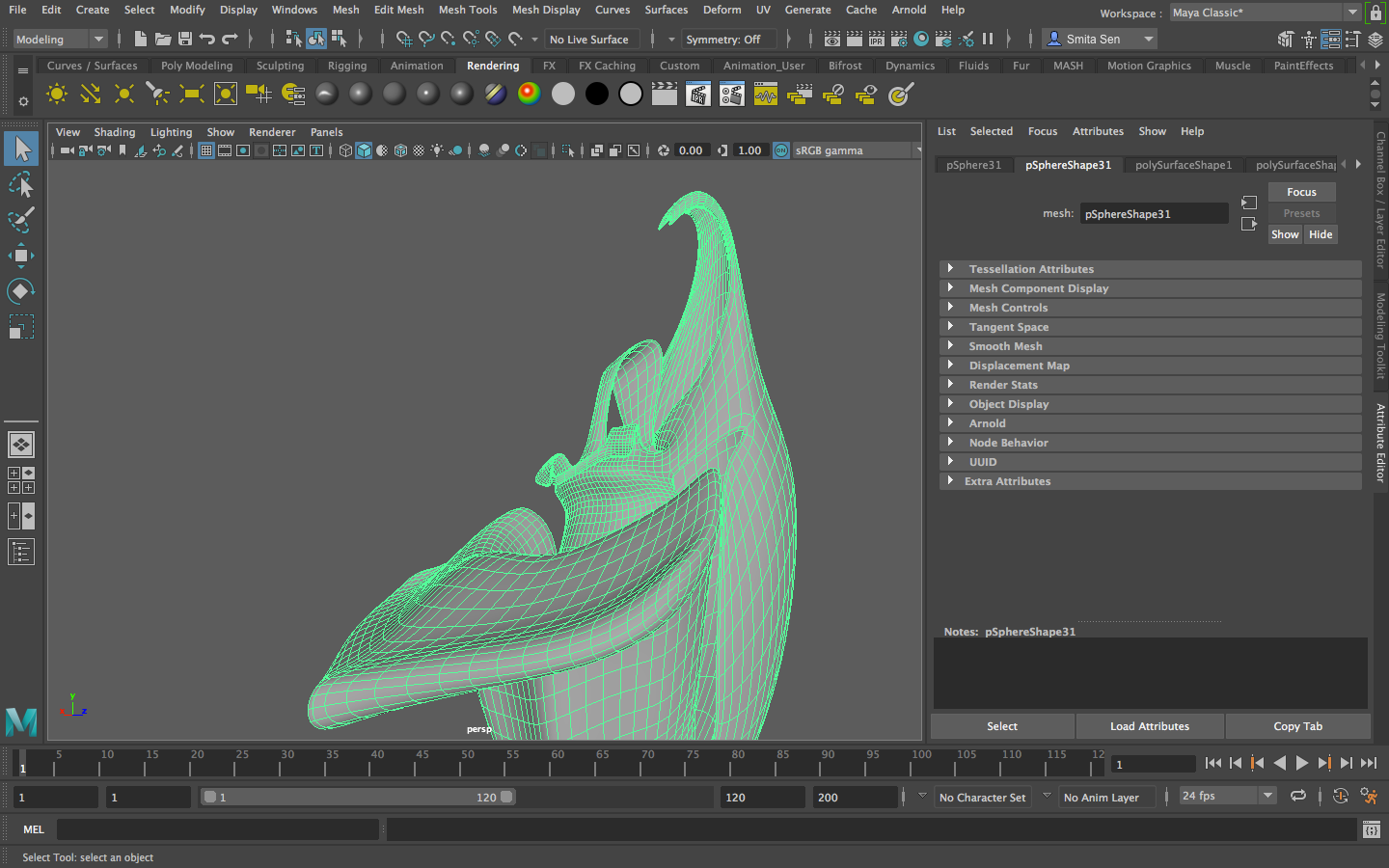Image resolution: width=1389 pixels, height=868 pixels.
Task: Click the time range slider bar
Action: click(357, 798)
